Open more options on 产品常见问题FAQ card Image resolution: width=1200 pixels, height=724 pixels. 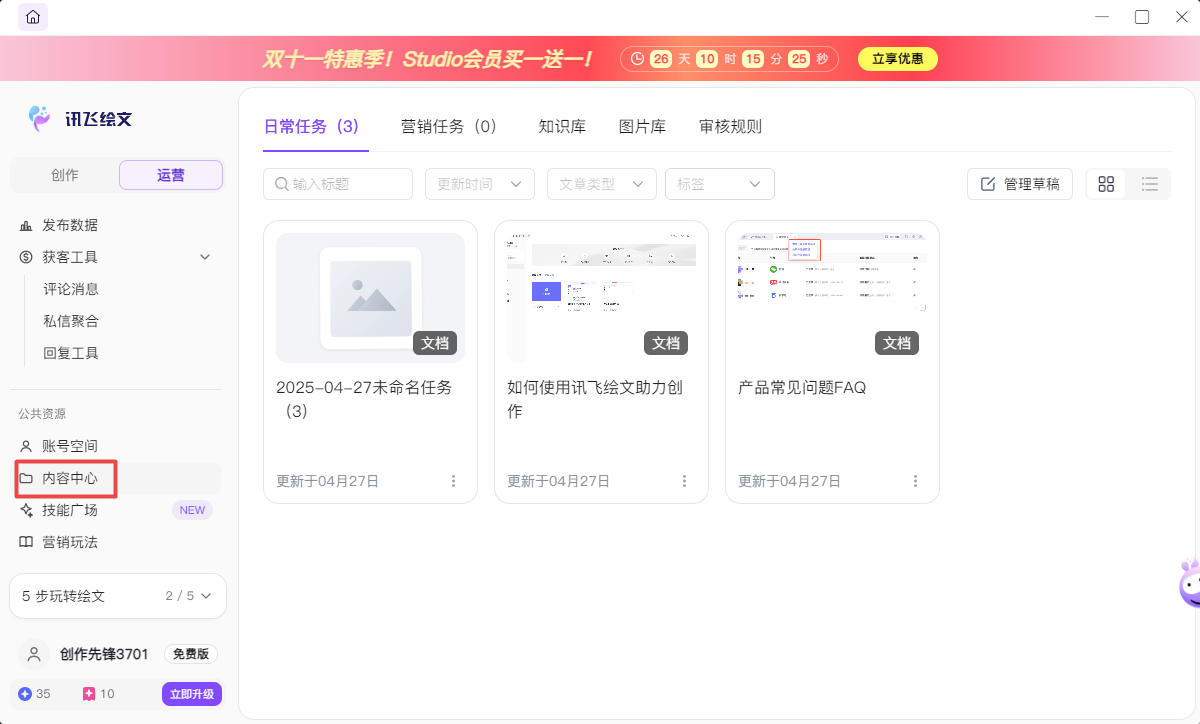[x=915, y=481]
